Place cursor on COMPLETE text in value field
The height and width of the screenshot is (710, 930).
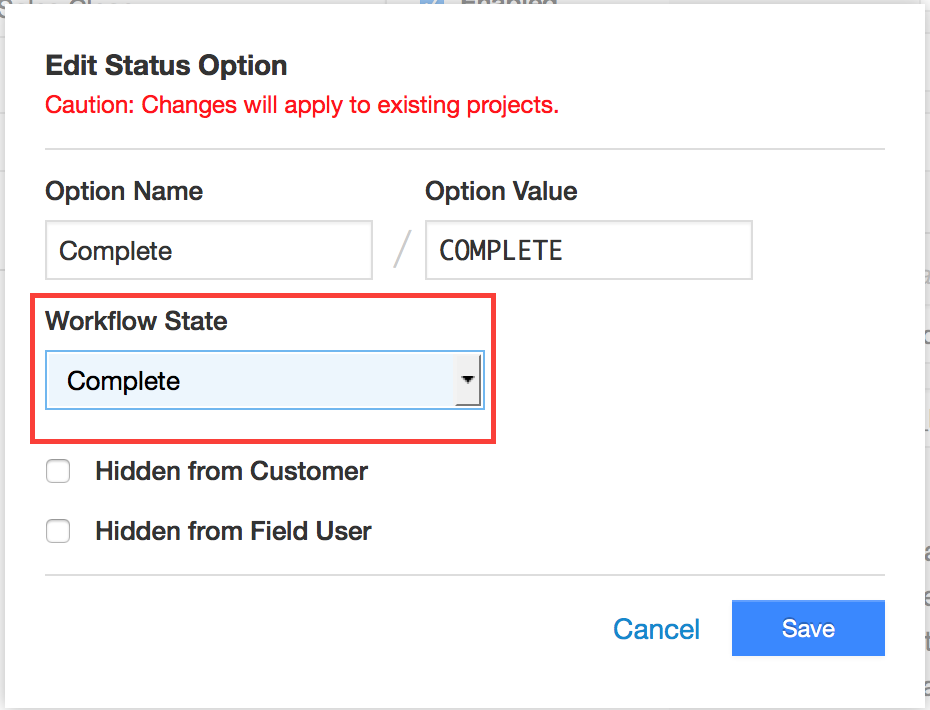click(x=501, y=250)
